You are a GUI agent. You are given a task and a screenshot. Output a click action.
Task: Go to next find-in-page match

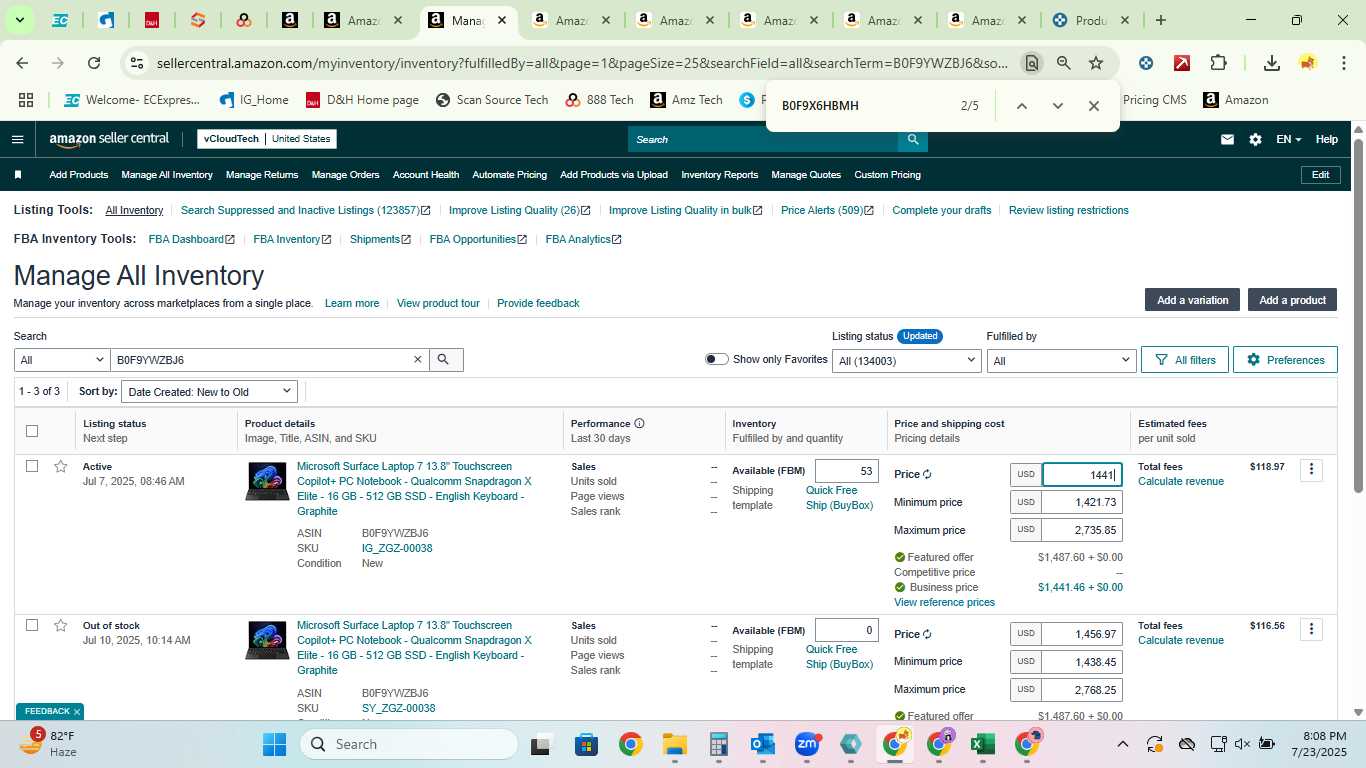[x=1057, y=106]
